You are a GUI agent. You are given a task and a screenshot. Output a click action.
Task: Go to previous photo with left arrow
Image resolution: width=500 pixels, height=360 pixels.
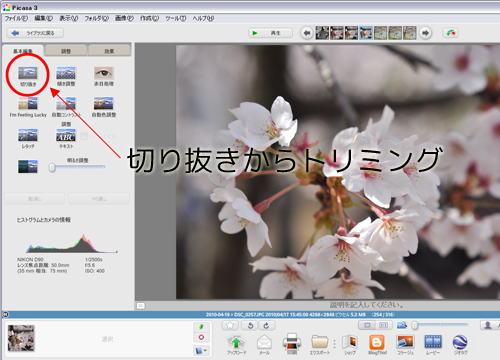point(307,33)
